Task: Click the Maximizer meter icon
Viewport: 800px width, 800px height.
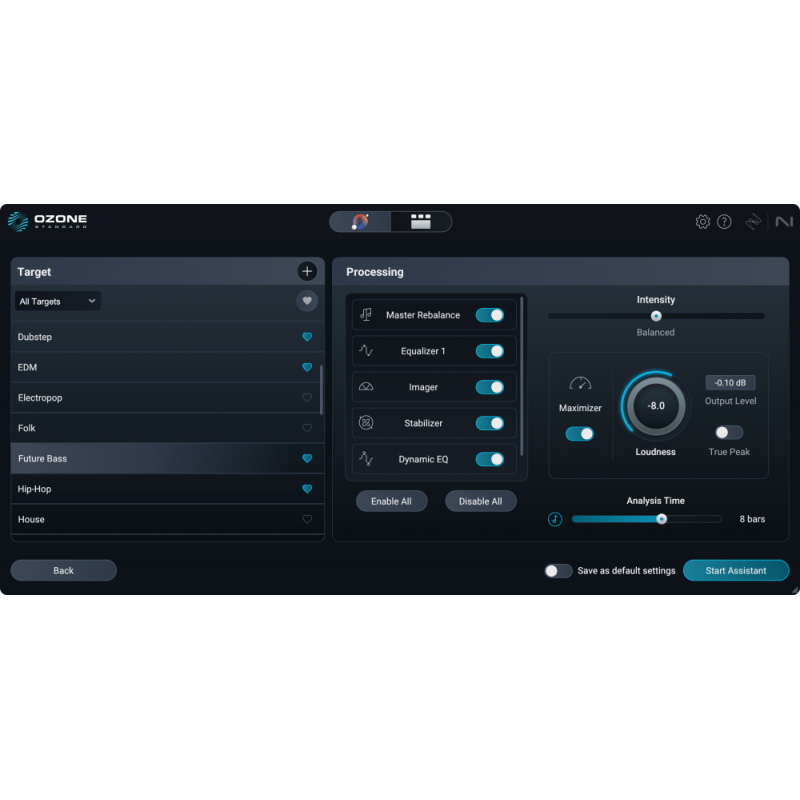Action: [580, 383]
